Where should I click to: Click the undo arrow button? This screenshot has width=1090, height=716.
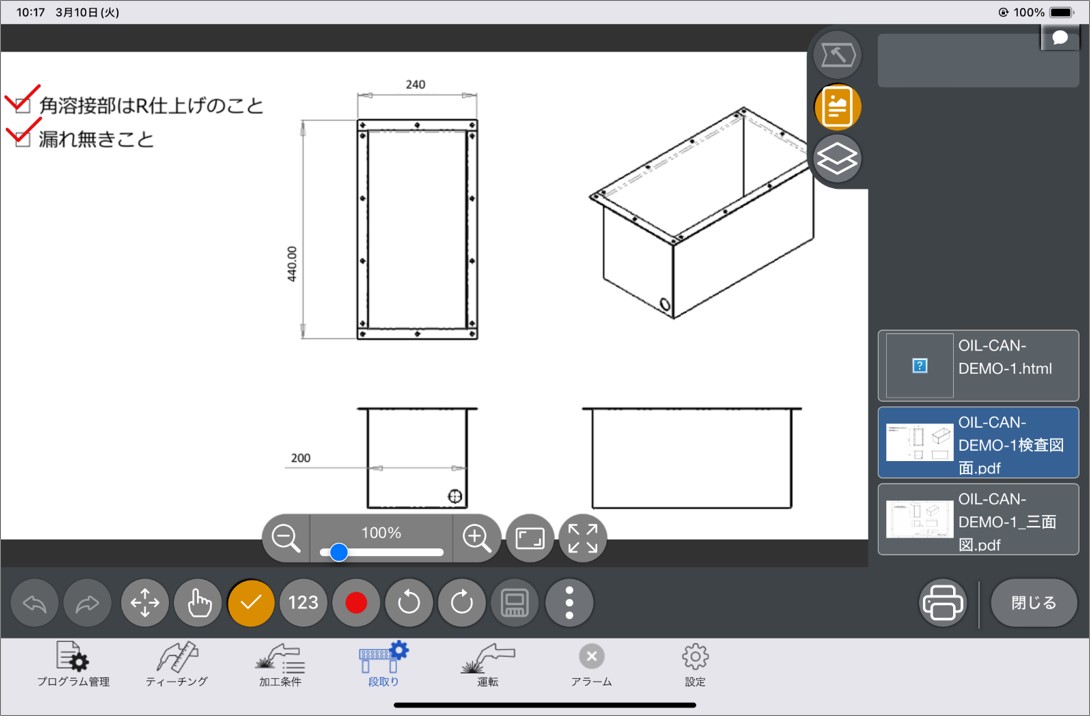pos(35,602)
